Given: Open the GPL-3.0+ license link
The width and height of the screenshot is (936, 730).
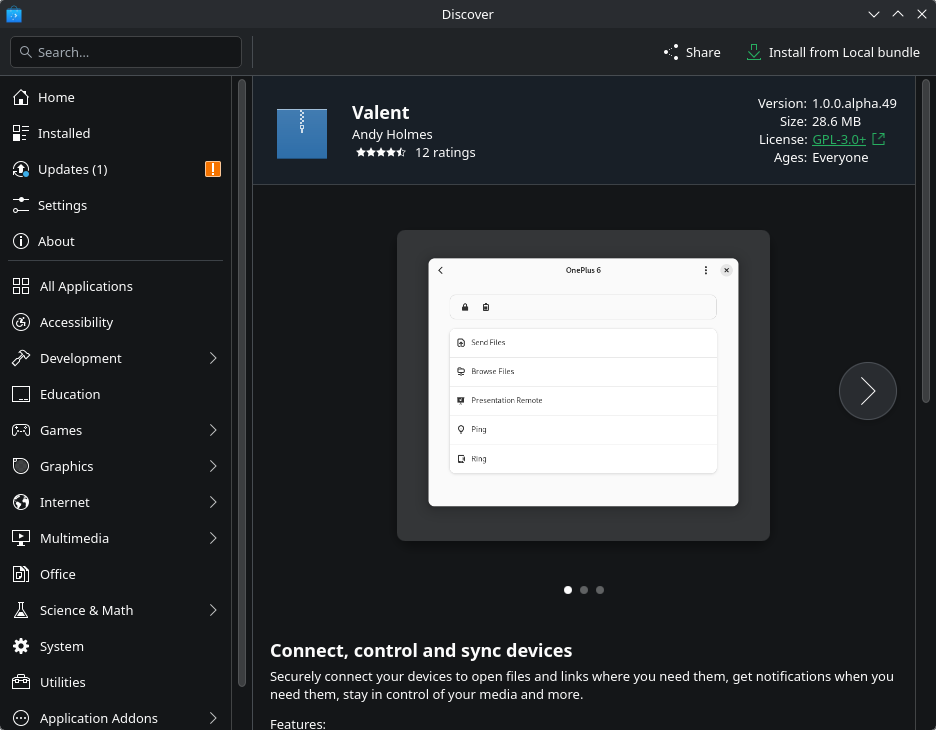Looking at the screenshot, I should [839, 139].
